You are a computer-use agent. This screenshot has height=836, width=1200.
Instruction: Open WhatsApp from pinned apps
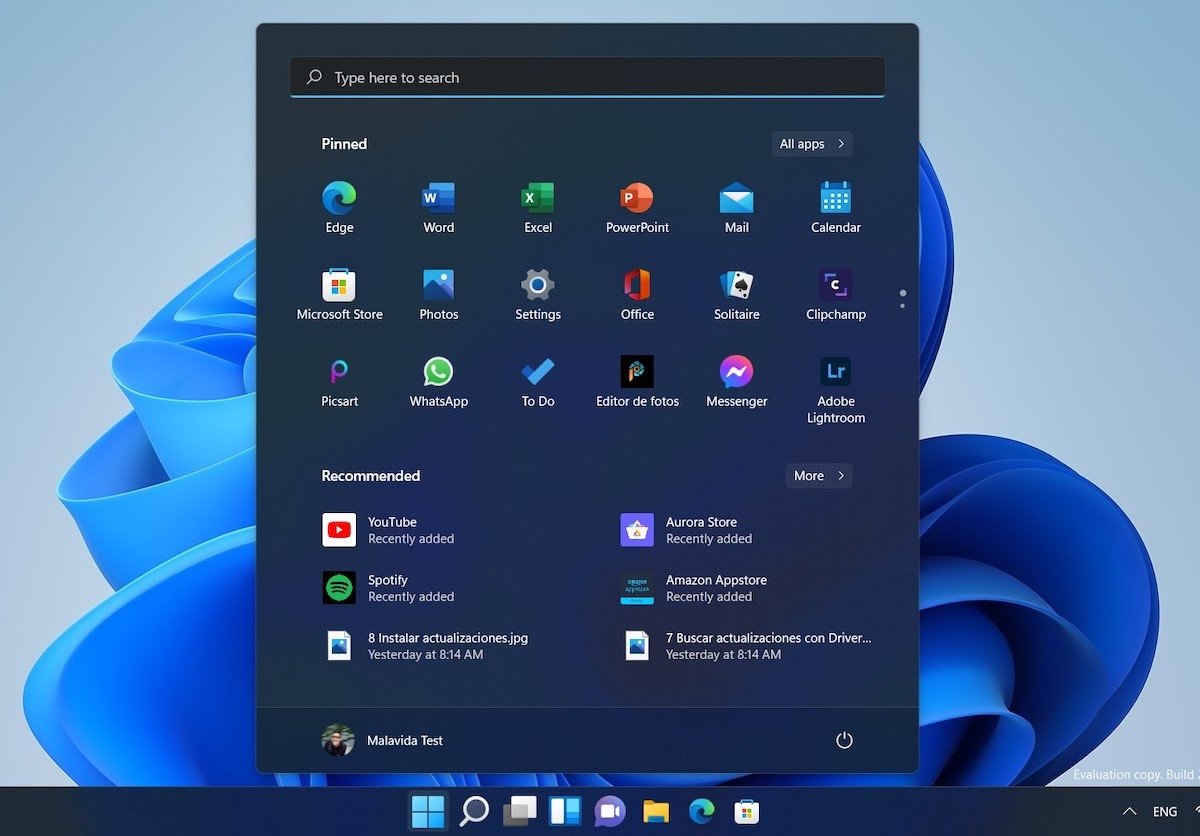(x=438, y=381)
